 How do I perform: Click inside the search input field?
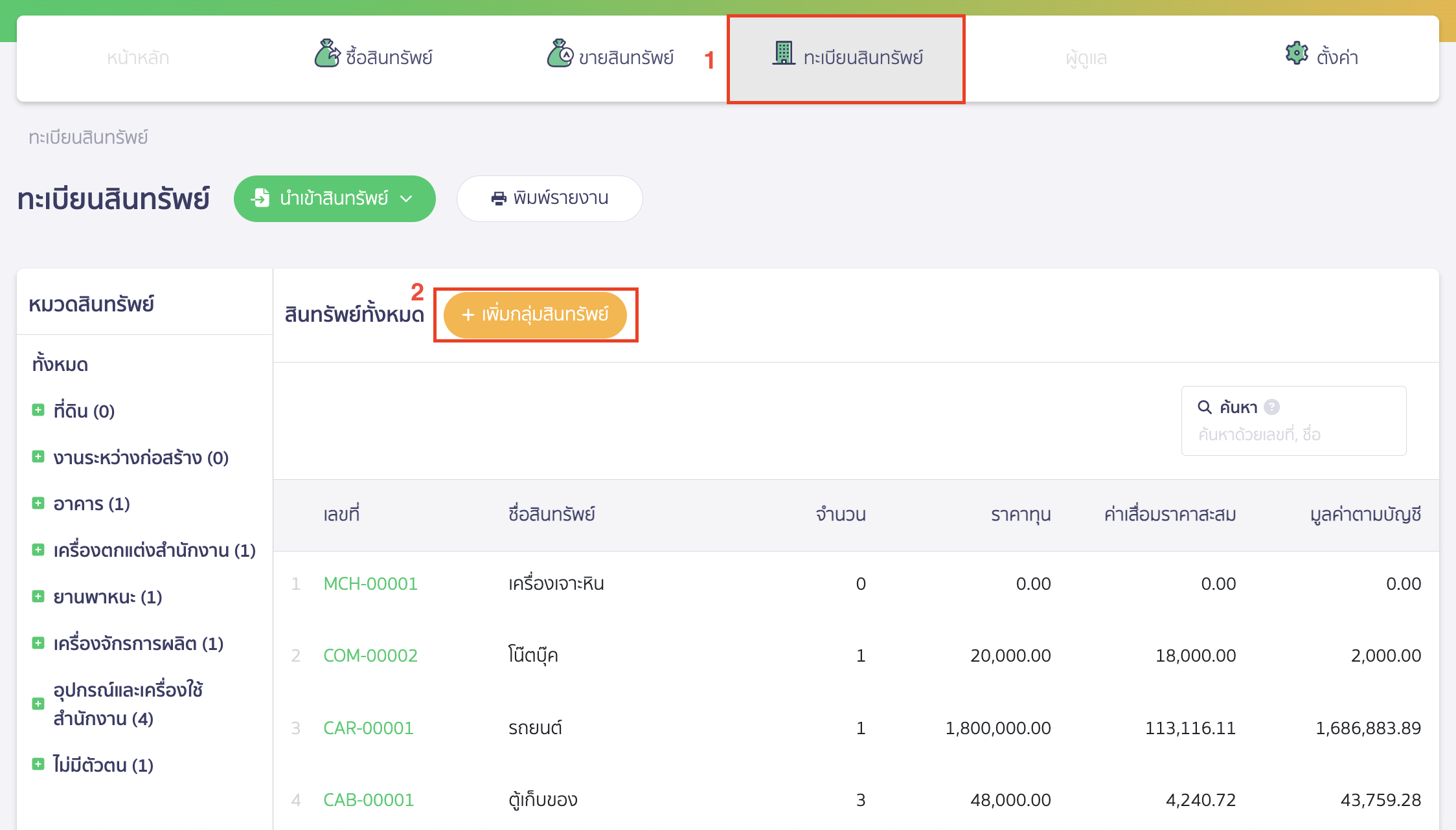[x=1293, y=434]
